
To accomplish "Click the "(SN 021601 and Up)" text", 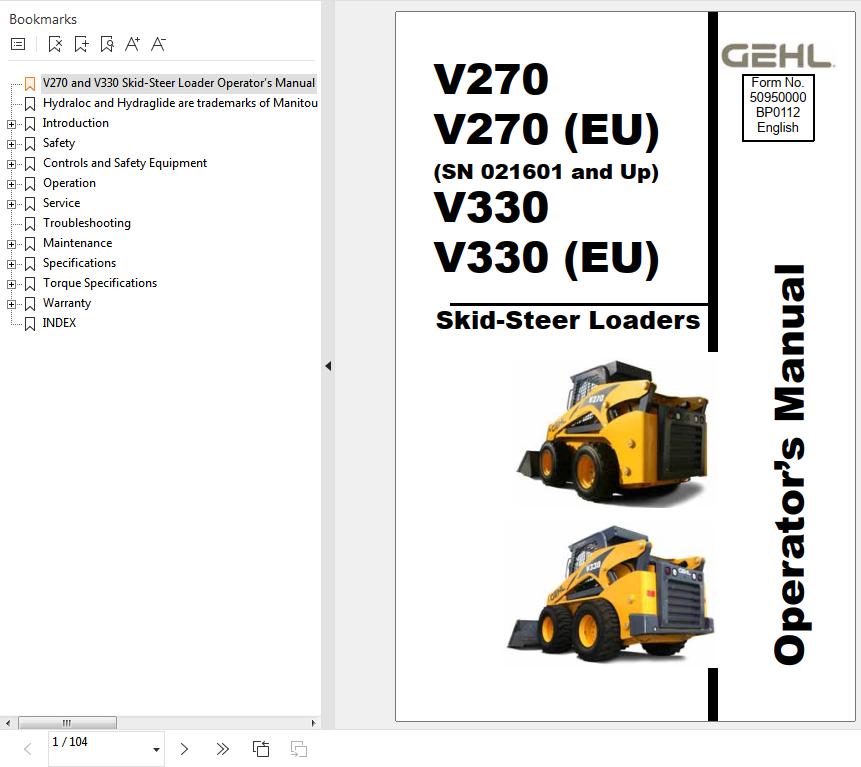I will pos(546,172).
